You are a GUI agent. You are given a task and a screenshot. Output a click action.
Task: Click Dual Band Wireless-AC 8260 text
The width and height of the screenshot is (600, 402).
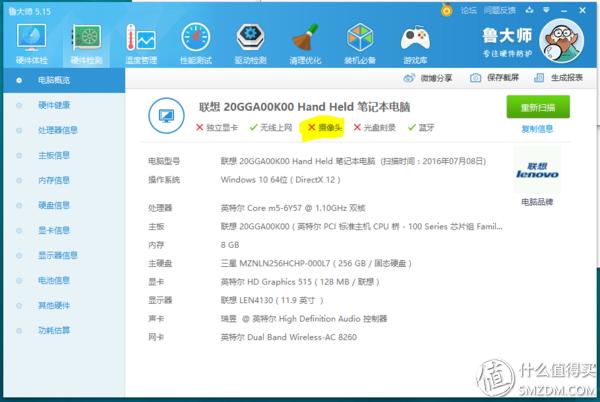click(x=289, y=337)
